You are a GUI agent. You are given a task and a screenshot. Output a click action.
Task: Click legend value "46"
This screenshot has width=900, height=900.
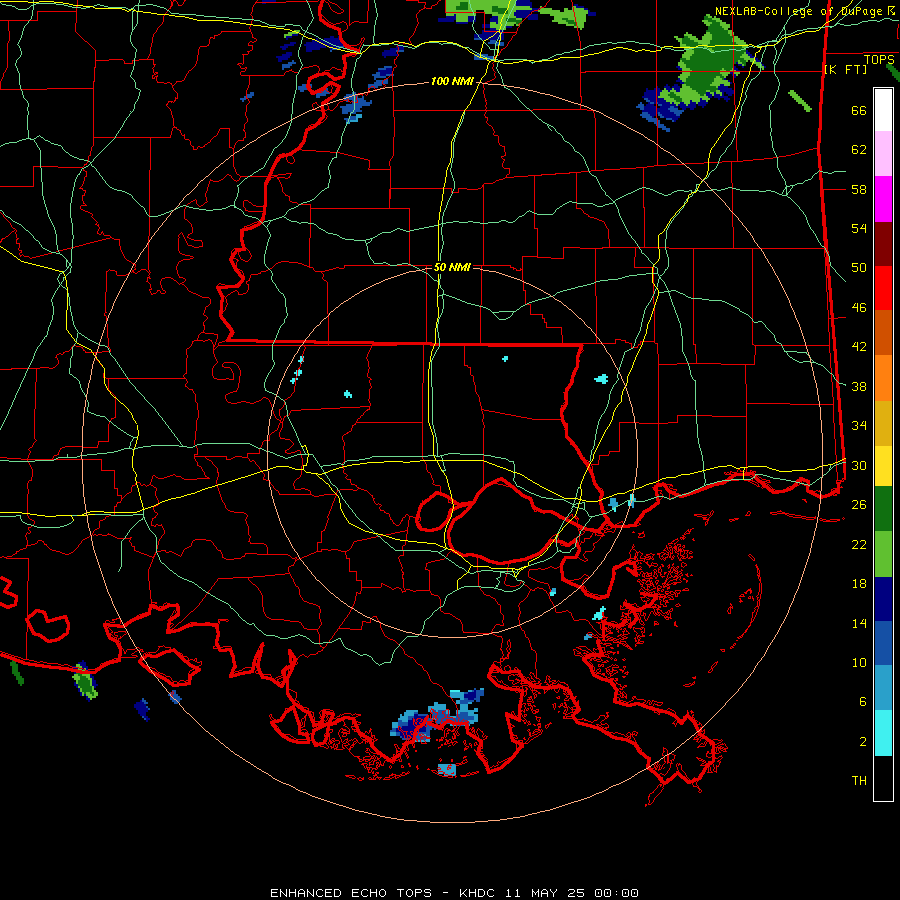coord(859,308)
